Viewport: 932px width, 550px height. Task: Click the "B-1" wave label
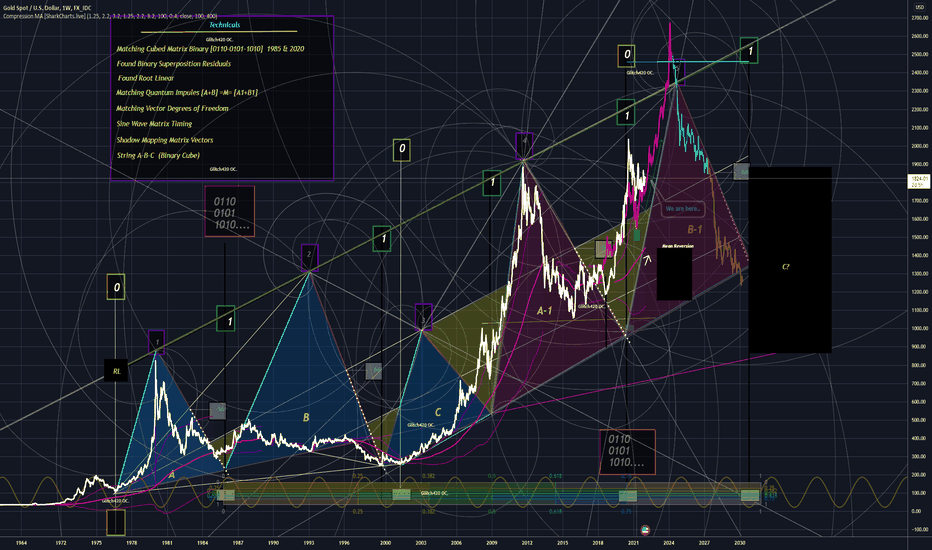coord(695,230)
